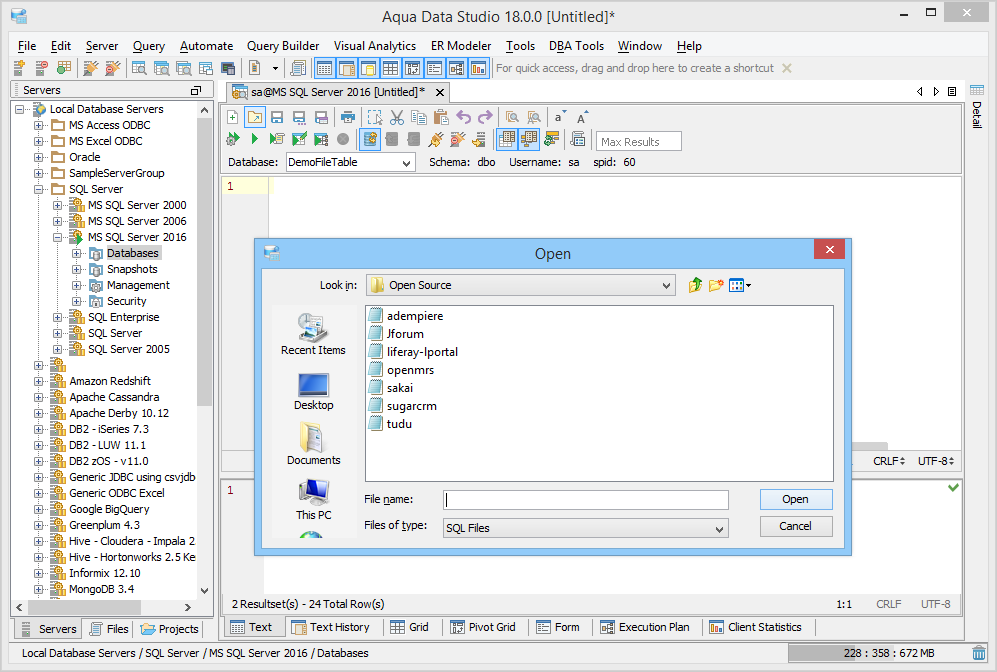Click the grey Cancel execution circle icon

[x=343, y=139]
